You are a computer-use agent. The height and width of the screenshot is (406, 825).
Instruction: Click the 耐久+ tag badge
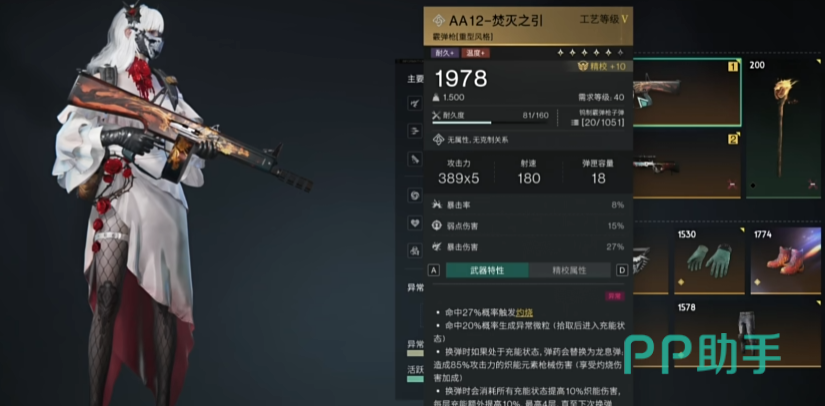445,53
